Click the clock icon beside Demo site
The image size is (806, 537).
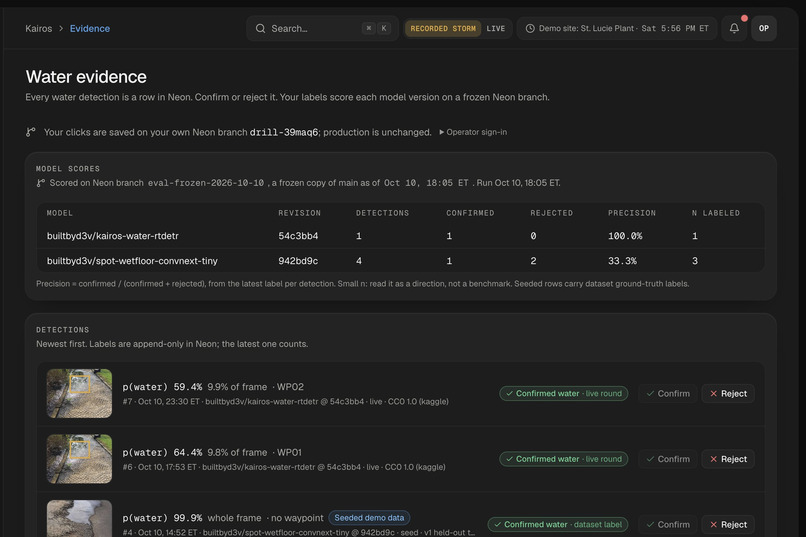(530, 28)
